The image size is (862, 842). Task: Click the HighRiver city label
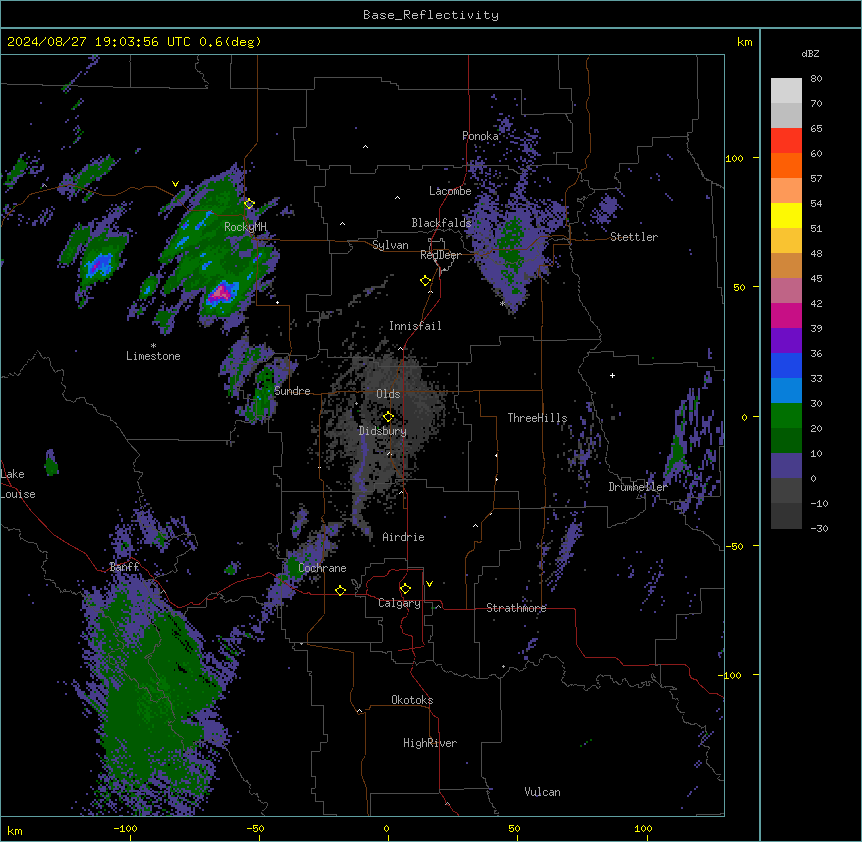point(430,743)
